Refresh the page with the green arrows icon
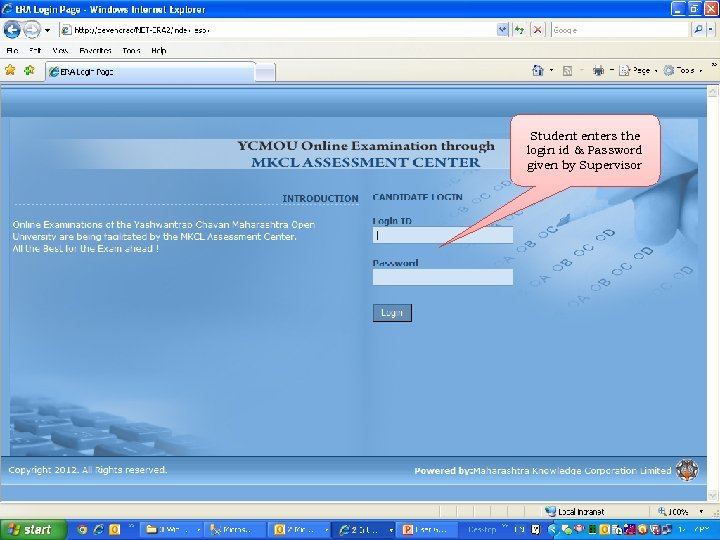The image size is (720, 540). [519, 30]
